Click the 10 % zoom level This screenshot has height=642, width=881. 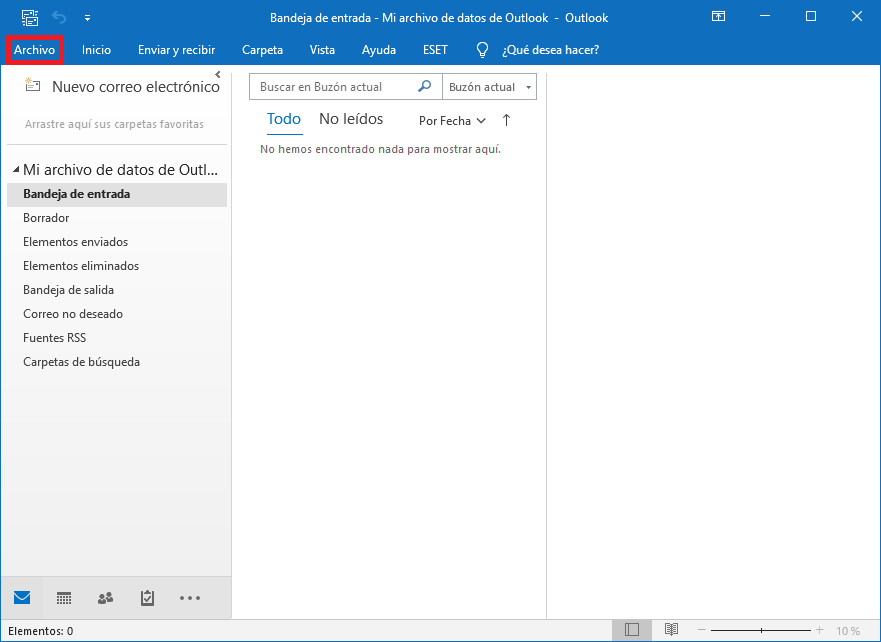point(848,631)
